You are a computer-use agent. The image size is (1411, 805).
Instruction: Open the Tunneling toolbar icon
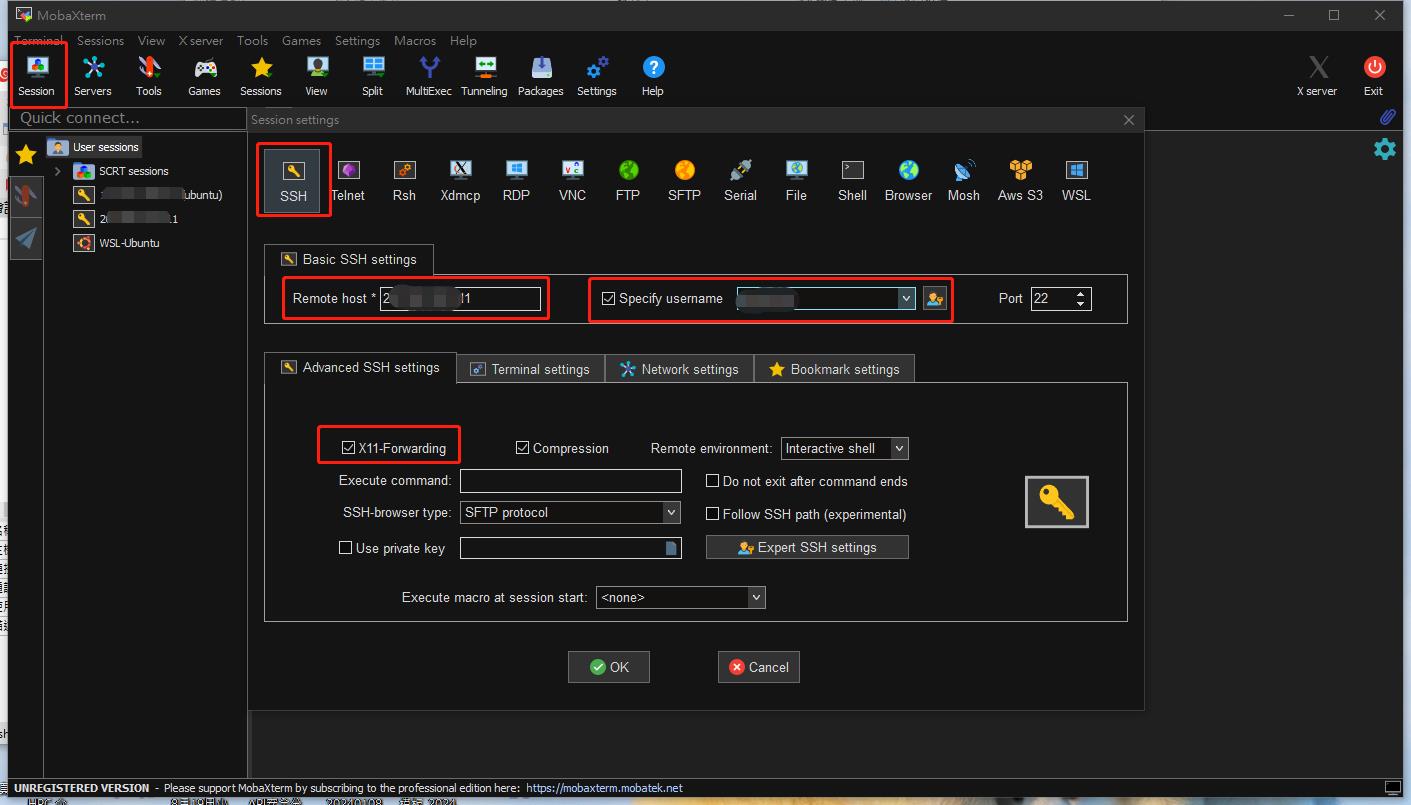coord(485,75)
